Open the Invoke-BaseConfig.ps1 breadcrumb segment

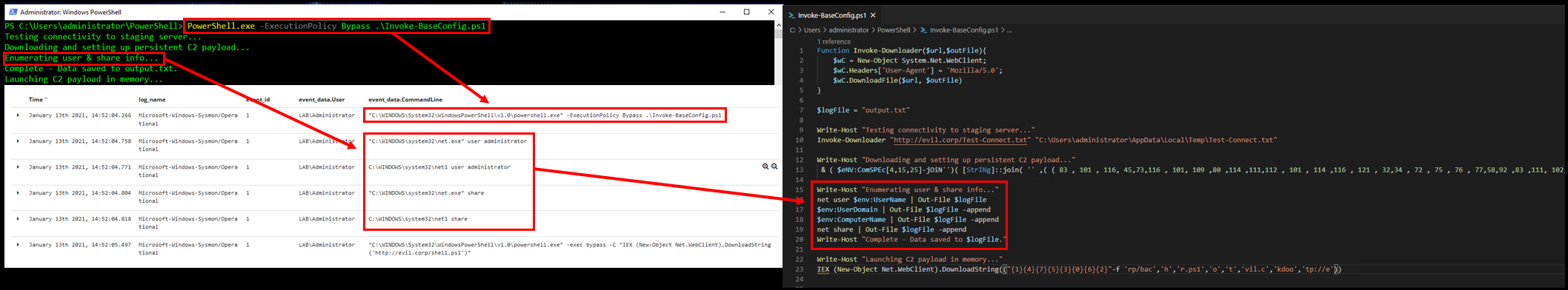963,30
